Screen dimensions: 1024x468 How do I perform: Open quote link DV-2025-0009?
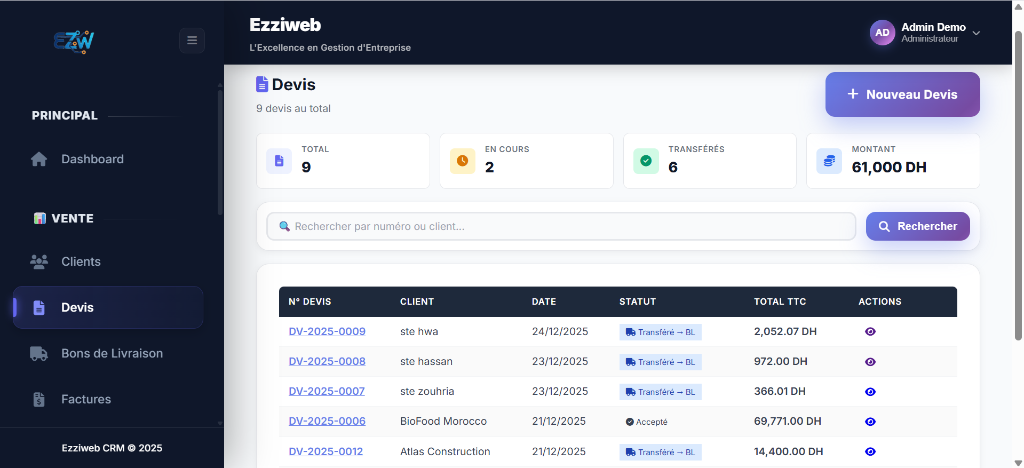[327, 332]
